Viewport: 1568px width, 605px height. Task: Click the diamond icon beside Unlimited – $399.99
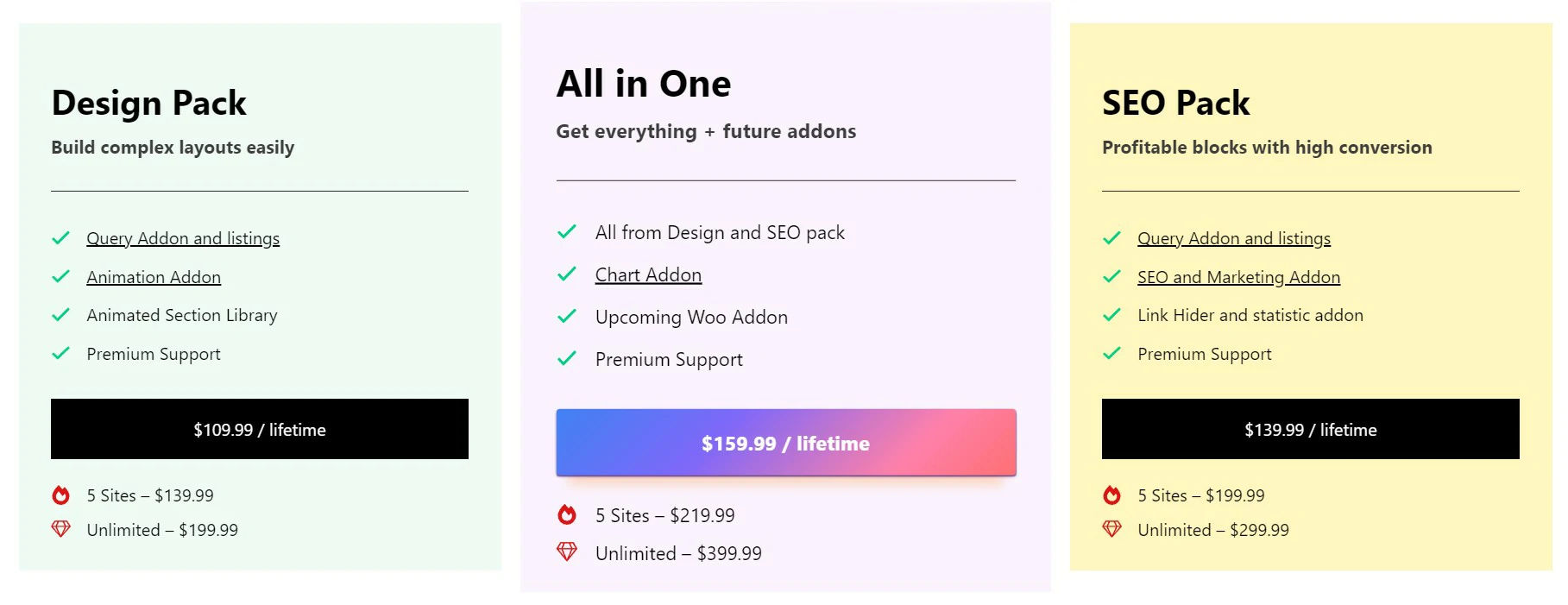567,552
